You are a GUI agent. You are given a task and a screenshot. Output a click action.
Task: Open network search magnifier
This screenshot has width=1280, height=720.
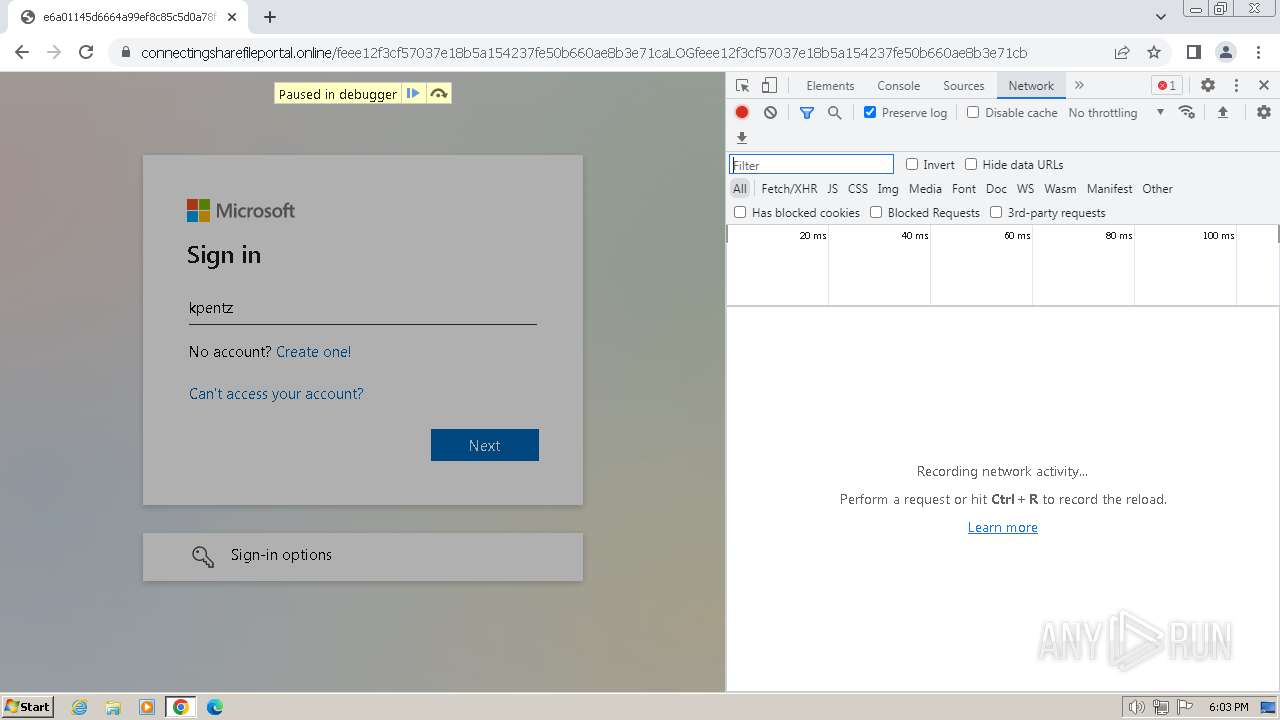[x=835, y=113]
